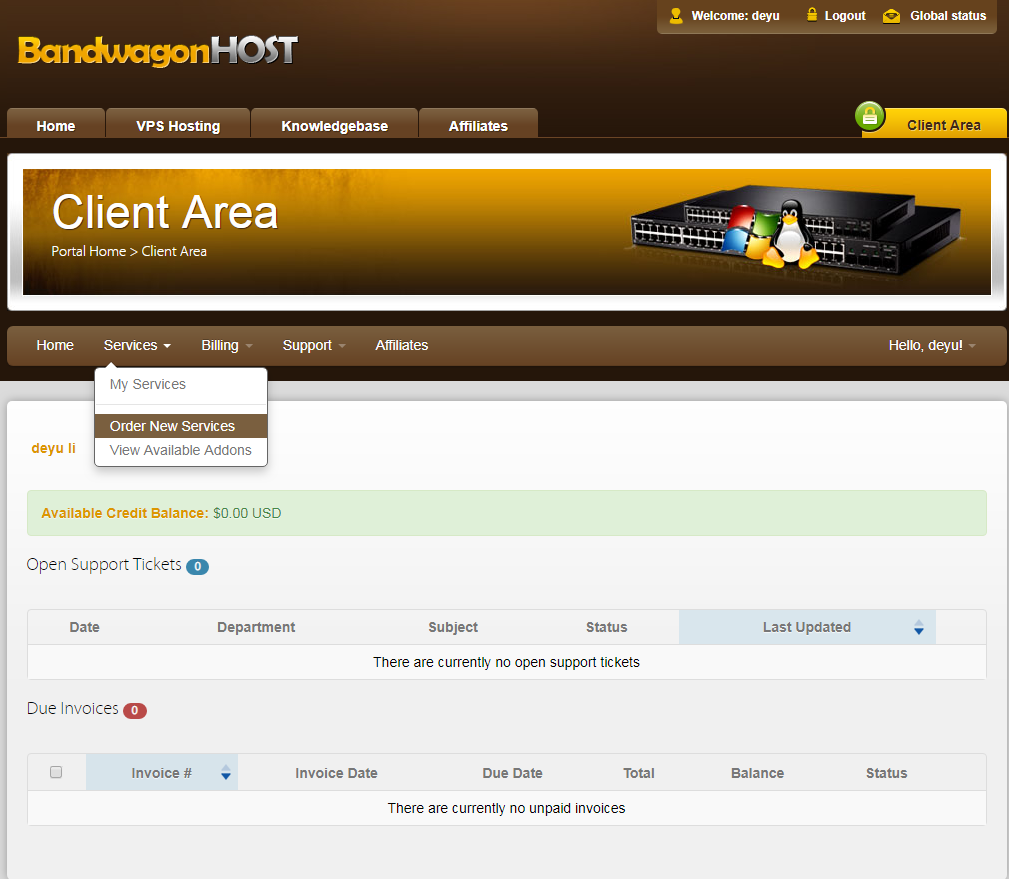Open the Hello, deyu! account dropdown
Viewport: 1009px width, 879px height.
point(932,346)
